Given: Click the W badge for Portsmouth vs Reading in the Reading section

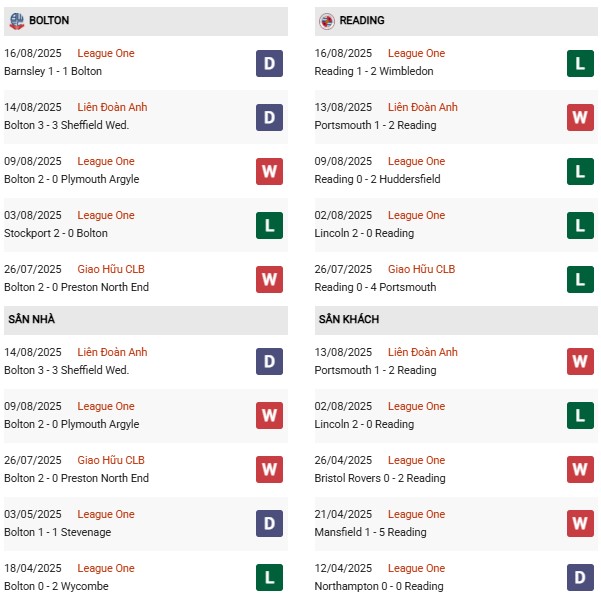Looking at the screenshot, I should coord(580,117).
